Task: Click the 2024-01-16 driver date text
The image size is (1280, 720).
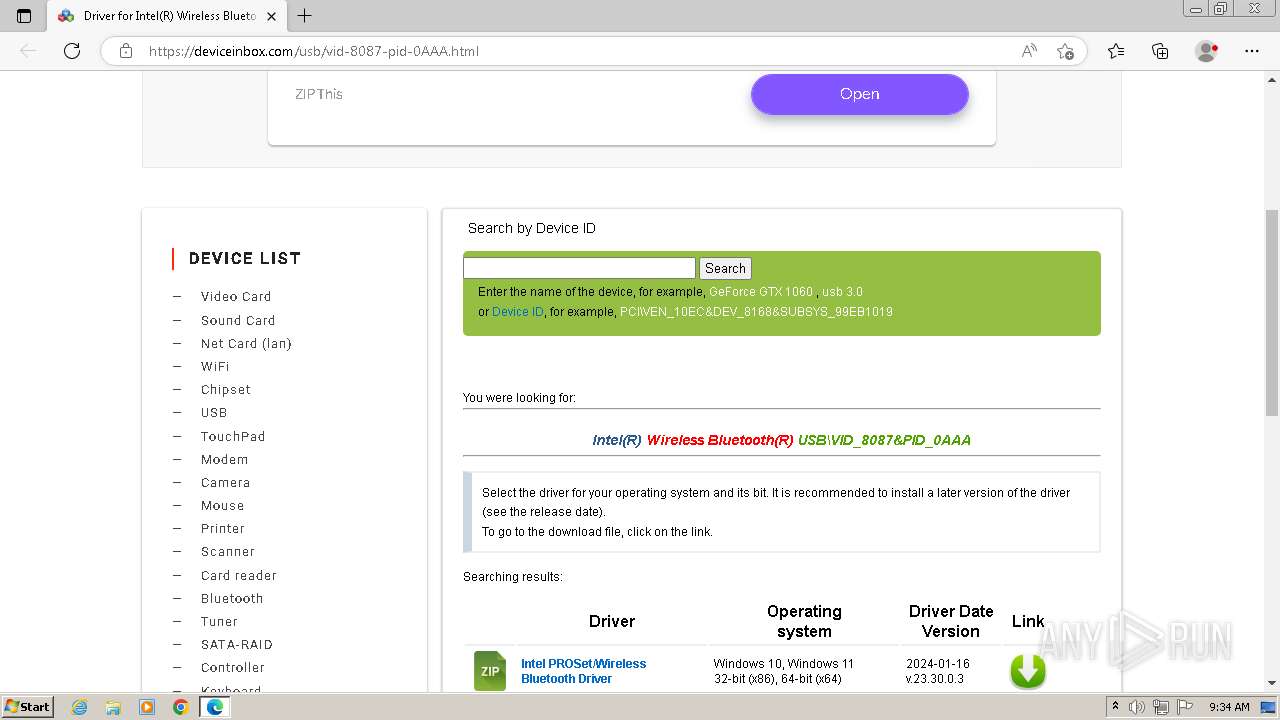Action: click(938, 663)
